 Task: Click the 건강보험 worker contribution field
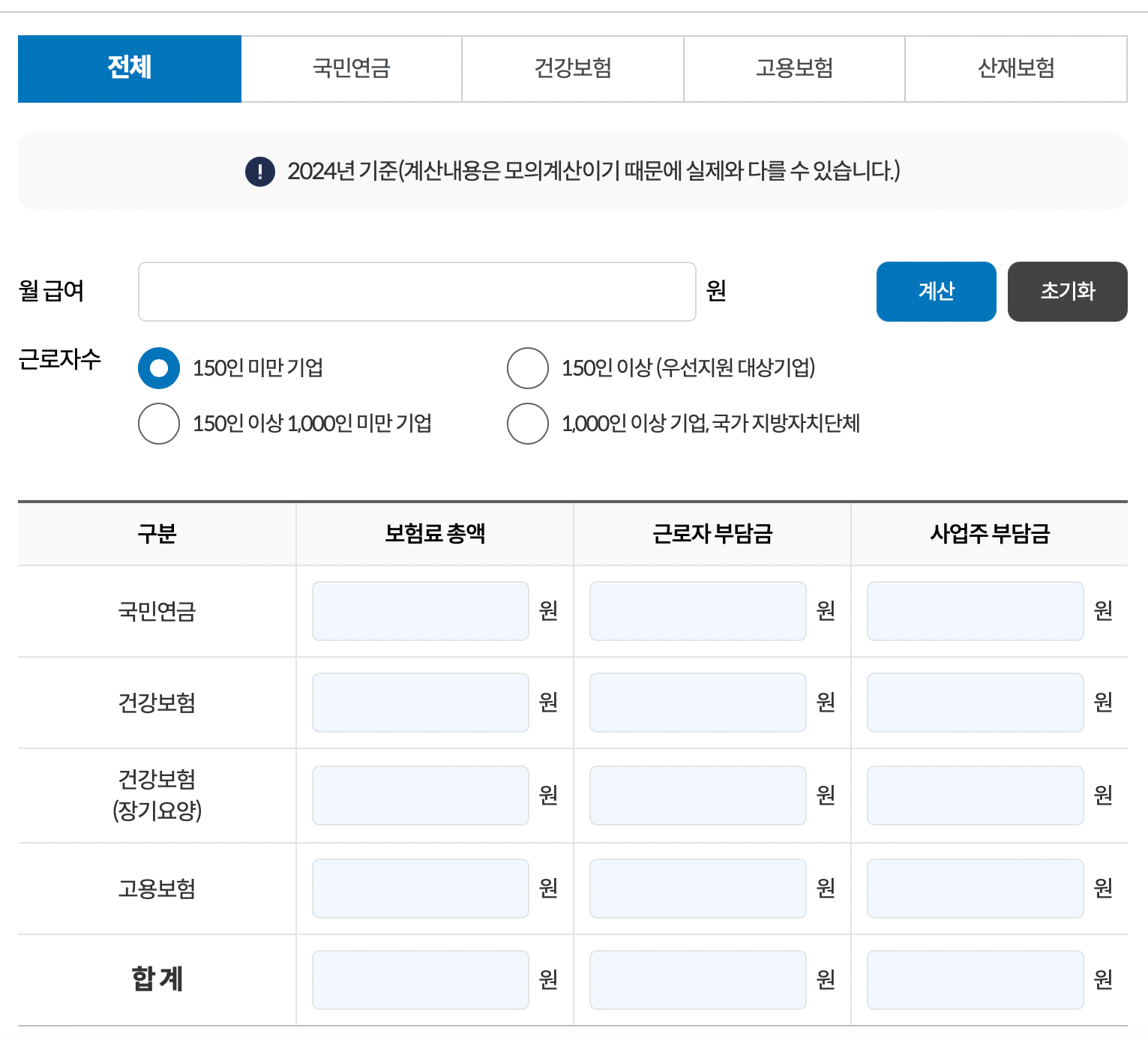[697, 703]
